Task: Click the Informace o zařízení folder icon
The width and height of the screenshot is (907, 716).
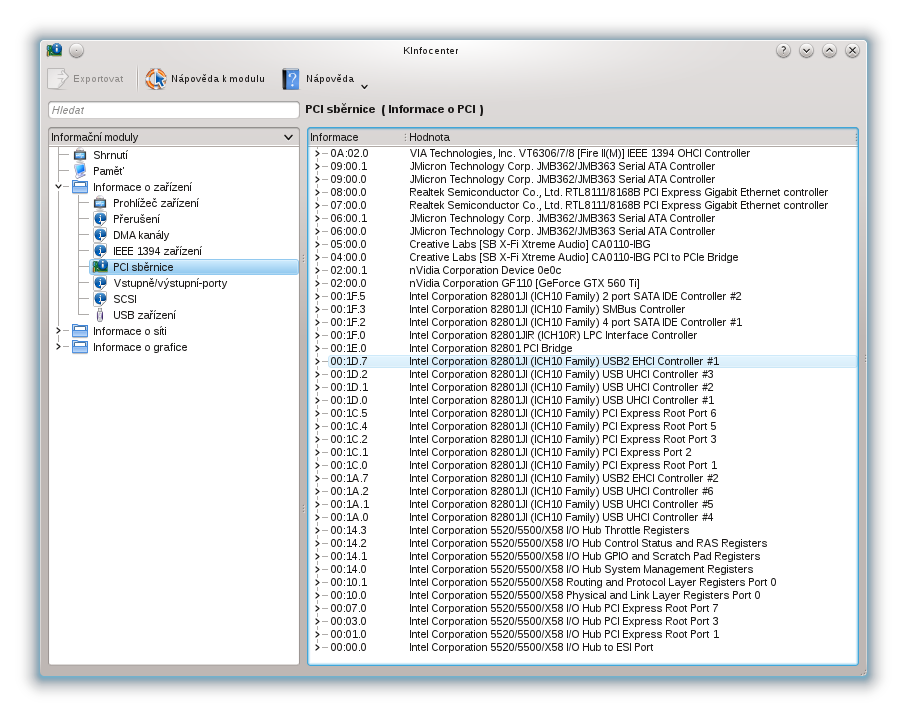Action: 80,187
